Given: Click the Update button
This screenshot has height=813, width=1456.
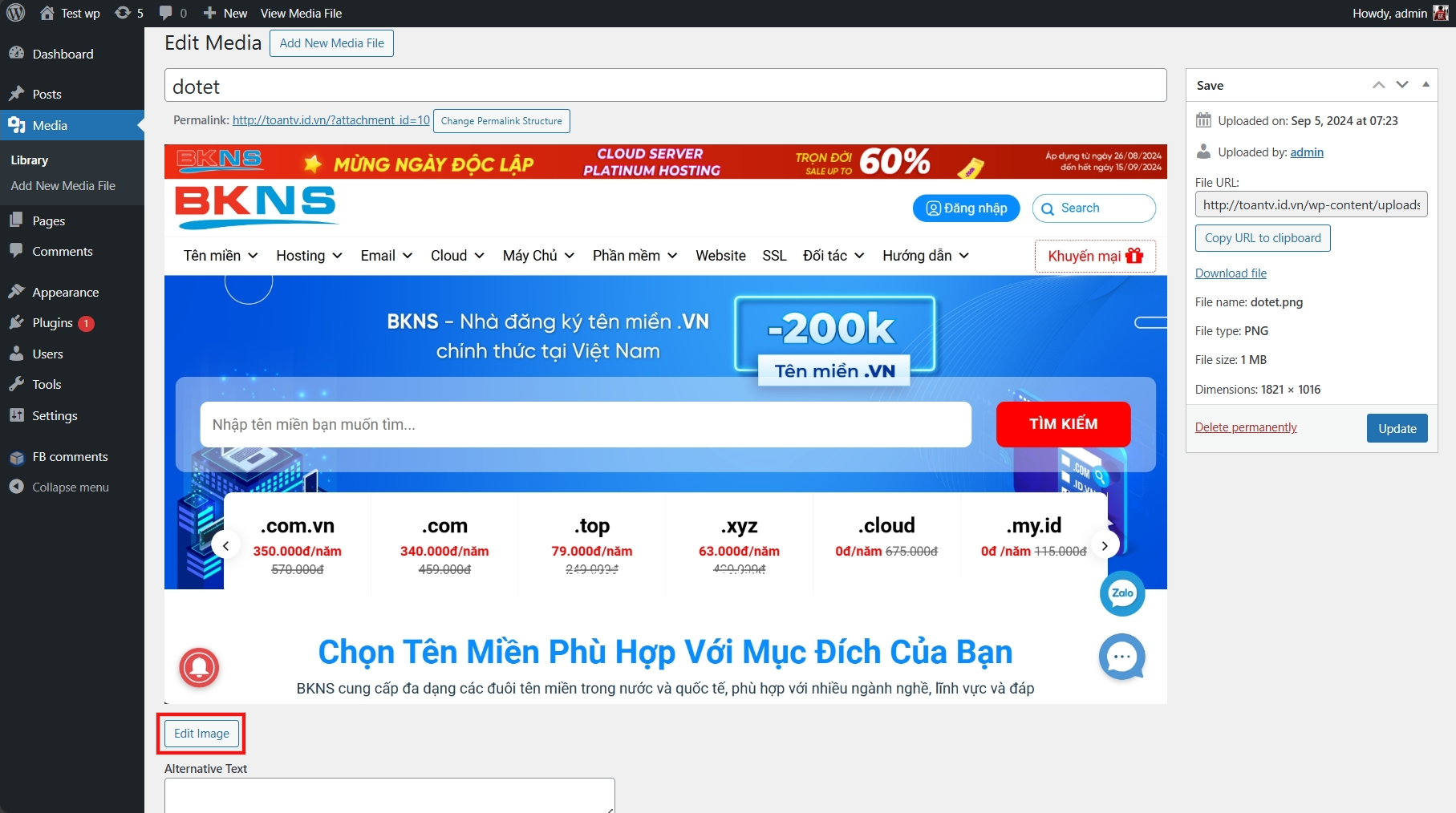Looking at the screenshot, I should (x=1397, y=428).
